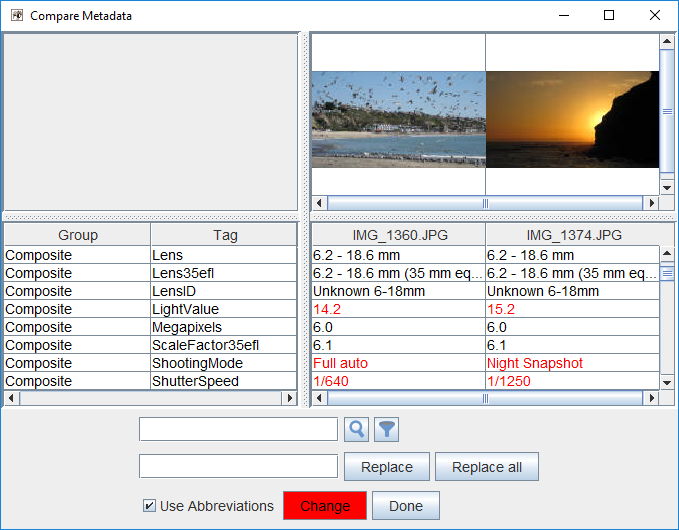Click the Replace all button
This screenshot has height=530, width=679.
point(487,467)
